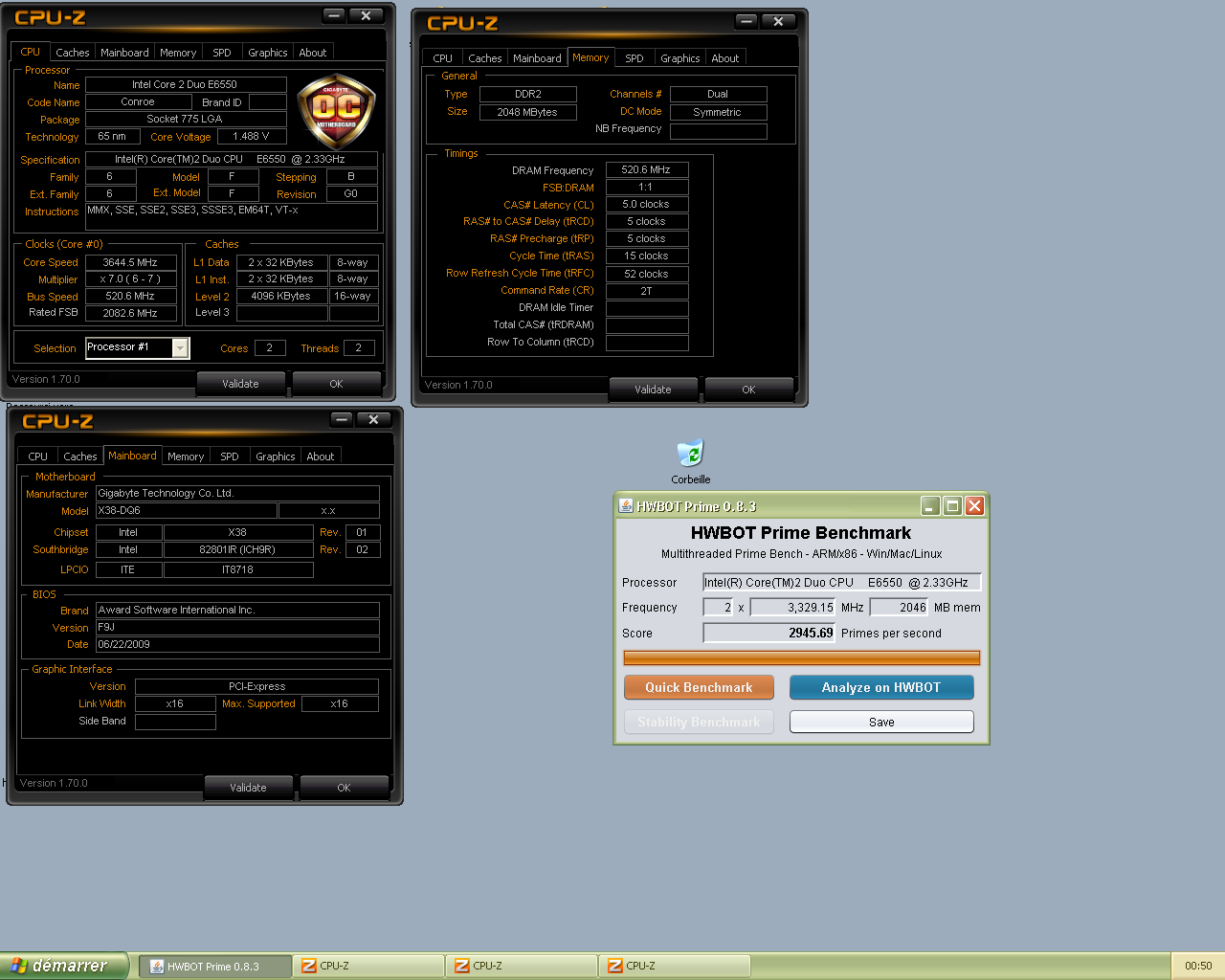1225x980 pixels.
Task: Click OK in the Memory window
Action: point(748,390)
